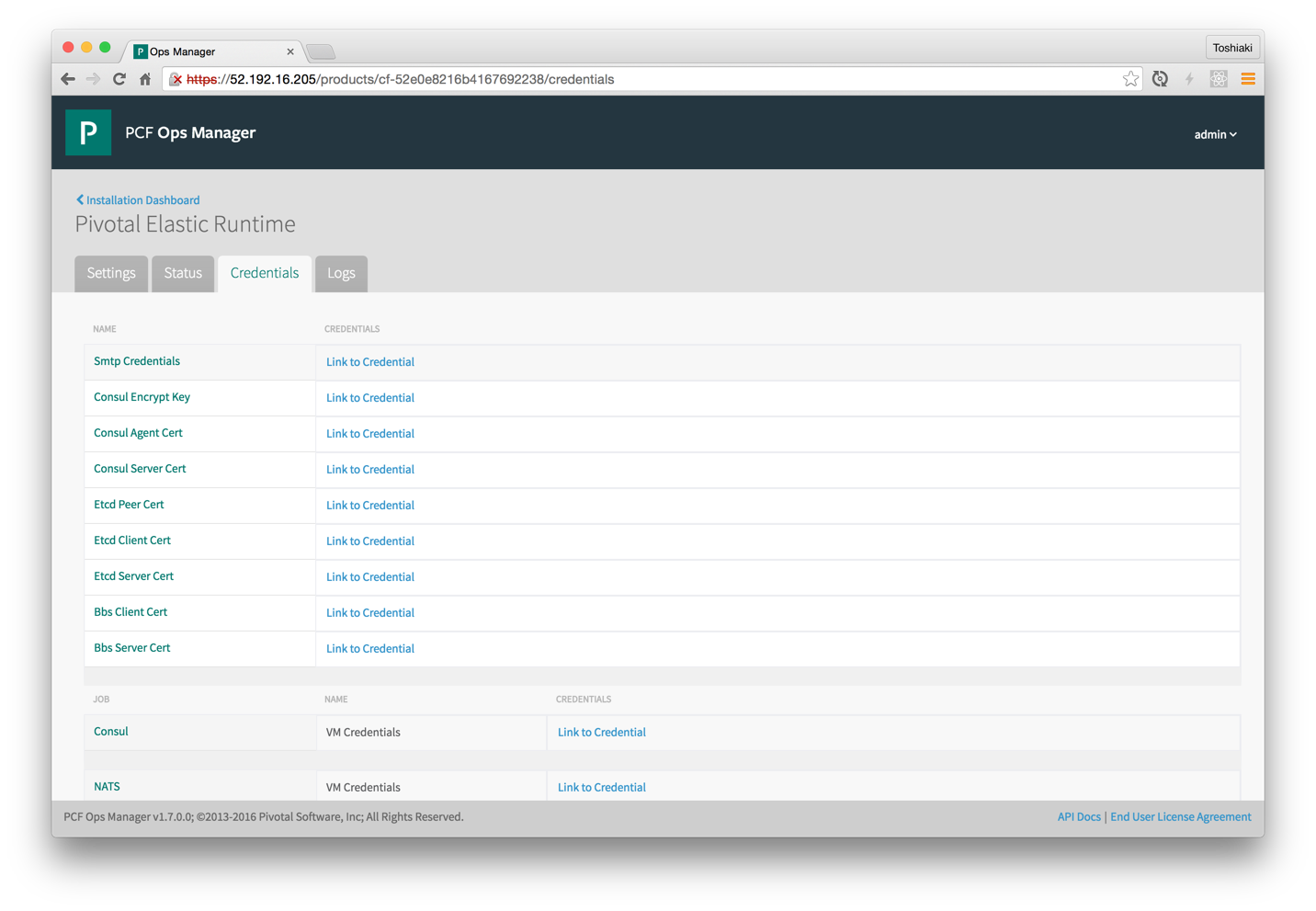Click the insecure HTTPS warning icon
The height and width of the screenshot is (911, 1316).
(176, 80)
